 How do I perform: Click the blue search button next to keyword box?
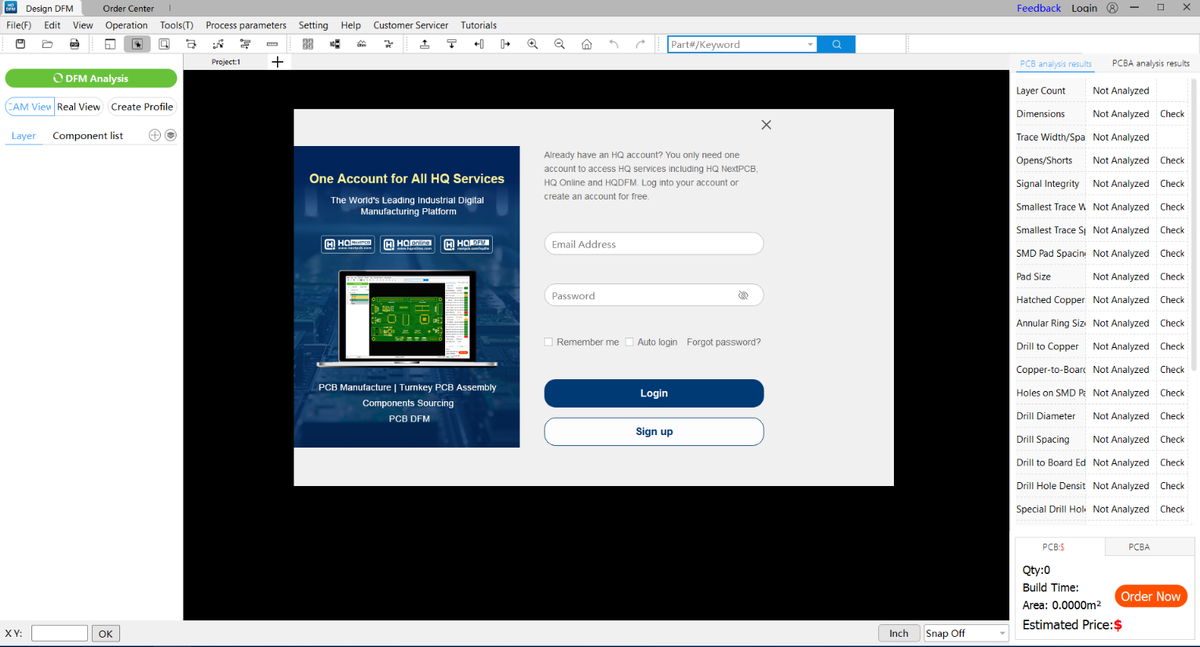coord(836,44)
